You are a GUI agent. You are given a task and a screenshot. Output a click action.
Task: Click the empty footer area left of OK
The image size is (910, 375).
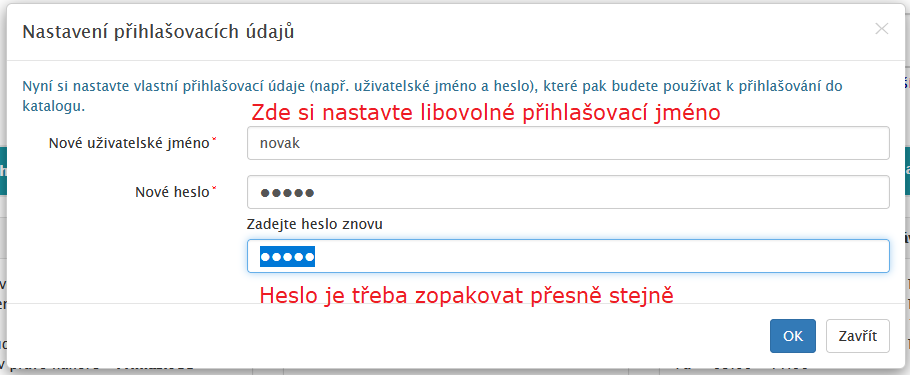(389, 336)
